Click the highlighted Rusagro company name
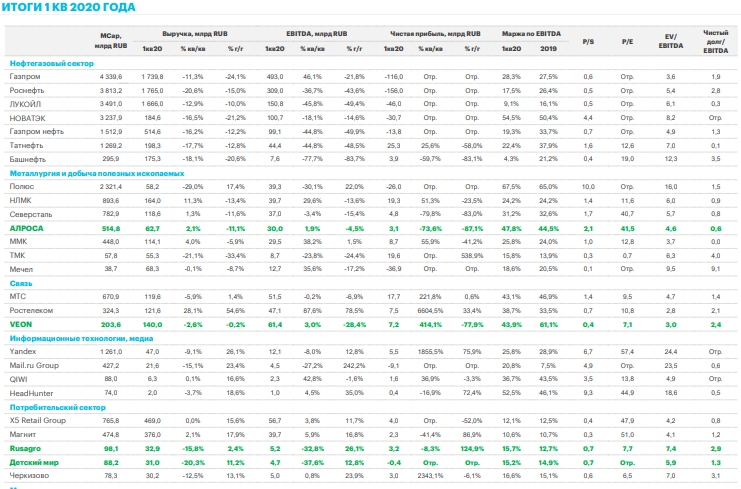Screen dimensions: 741x489 click(x=25, y=450)
